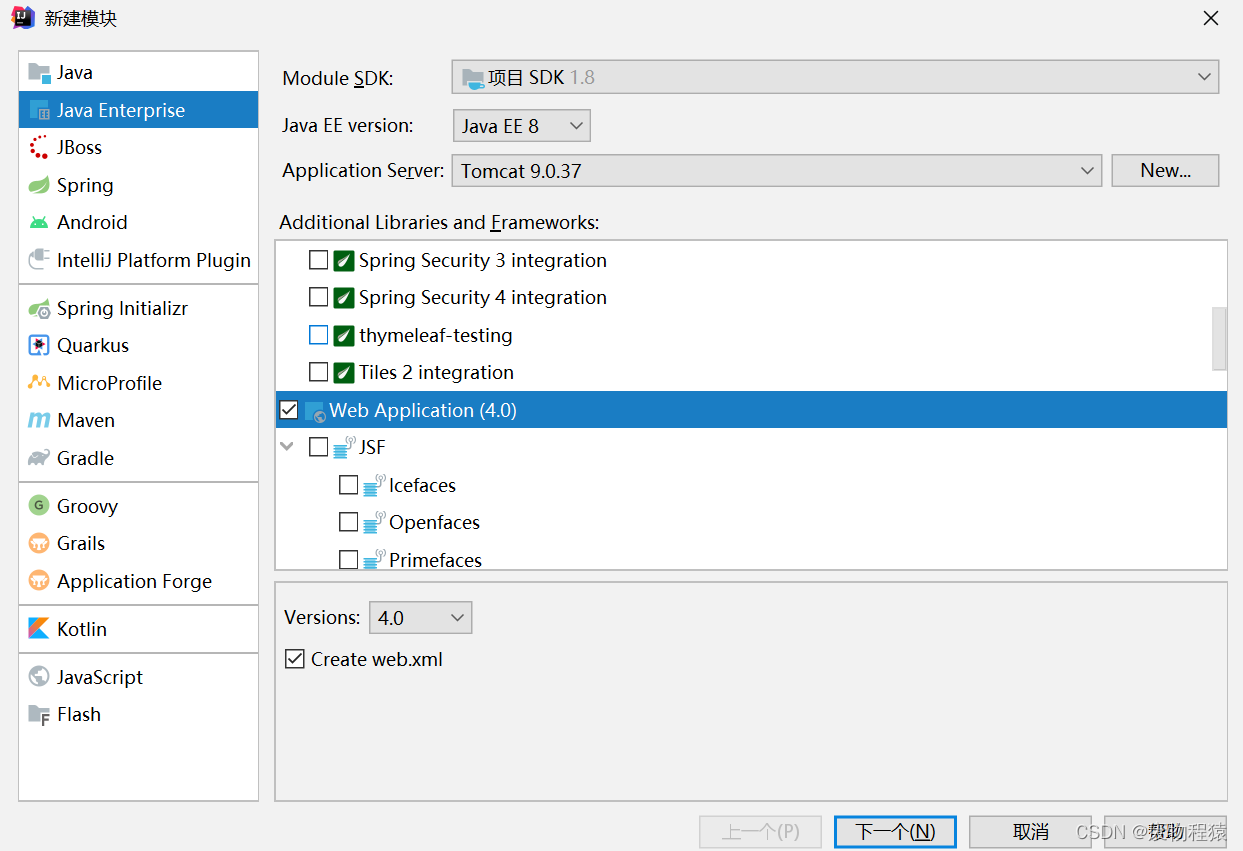The height and width of the screenshot is (851, 1243).
Task: Click the Maven 'm' icon
Action: [x=39, y=420]
